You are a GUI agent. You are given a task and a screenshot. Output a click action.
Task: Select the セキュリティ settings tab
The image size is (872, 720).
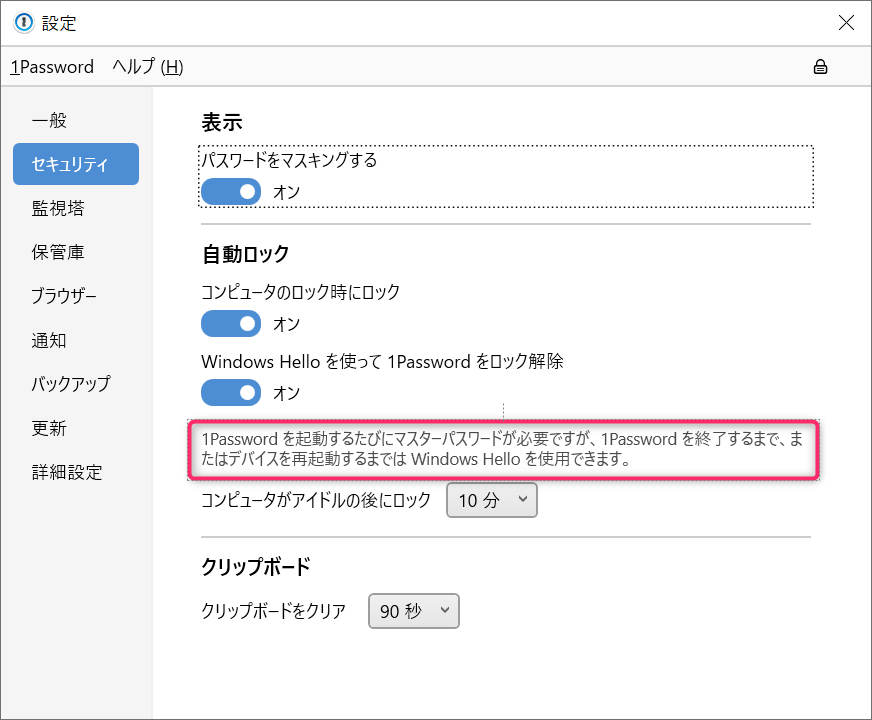[x=76, y=164]
